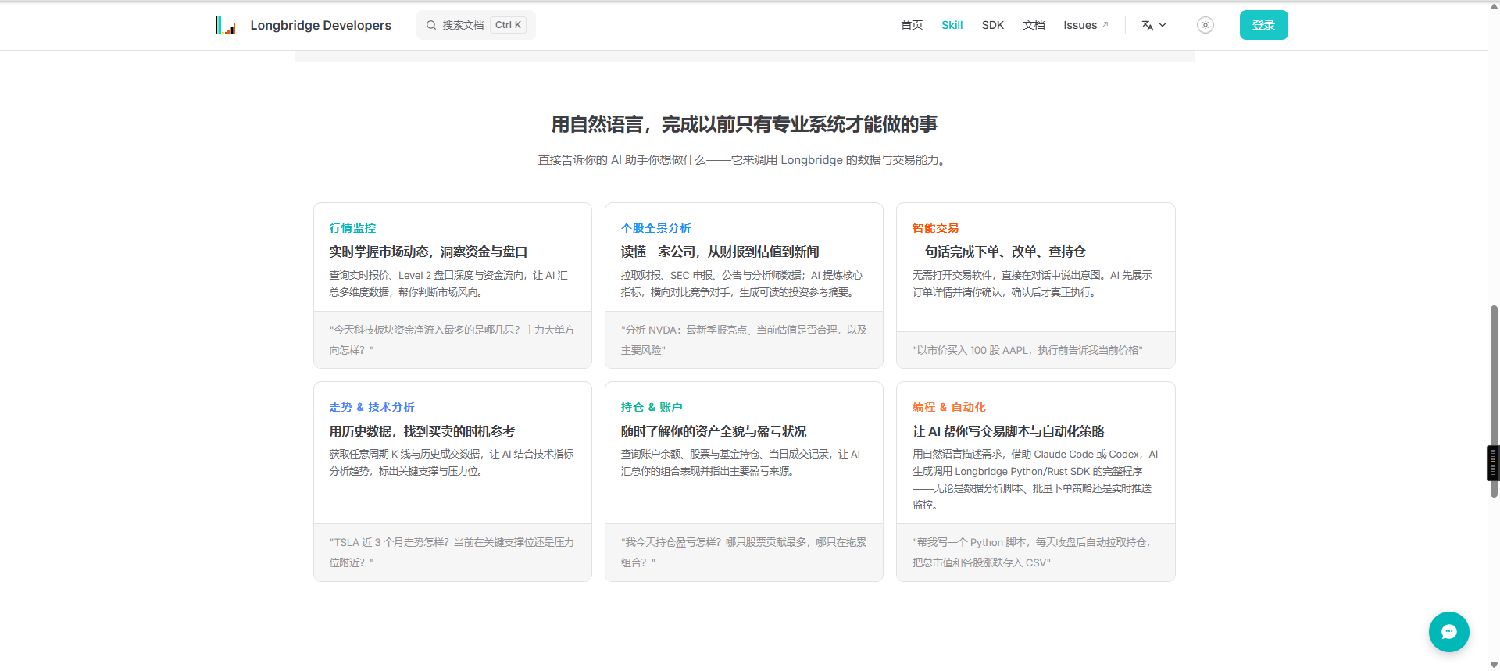Open the 持仓 & 账户 feature card

[743, 480]
